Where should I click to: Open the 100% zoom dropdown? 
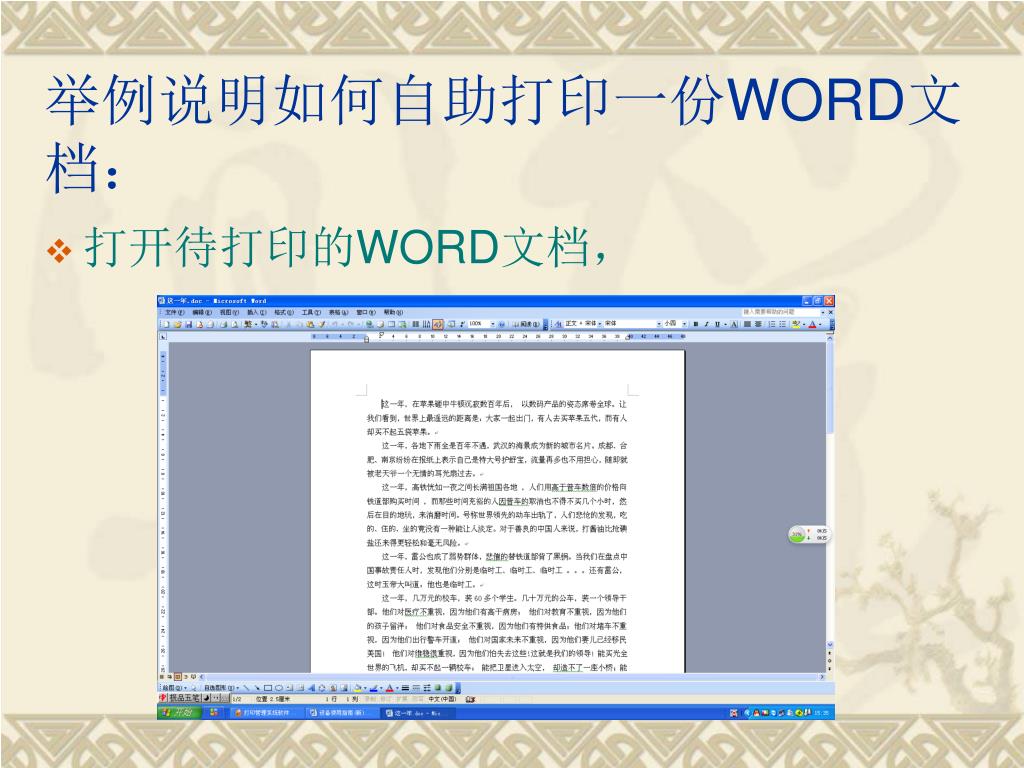click(492, 324)
